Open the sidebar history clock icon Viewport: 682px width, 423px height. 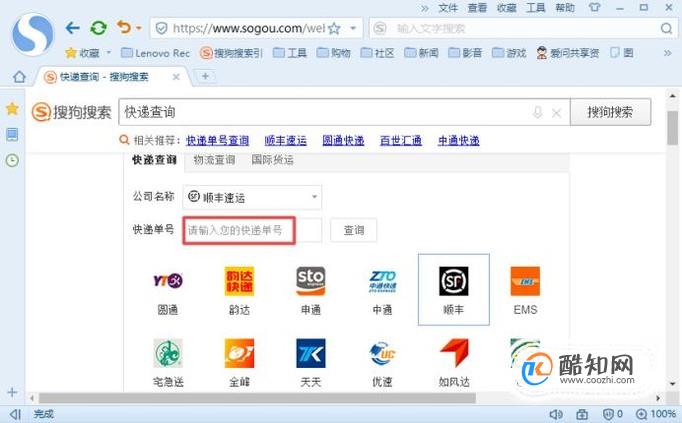[12, 160]
